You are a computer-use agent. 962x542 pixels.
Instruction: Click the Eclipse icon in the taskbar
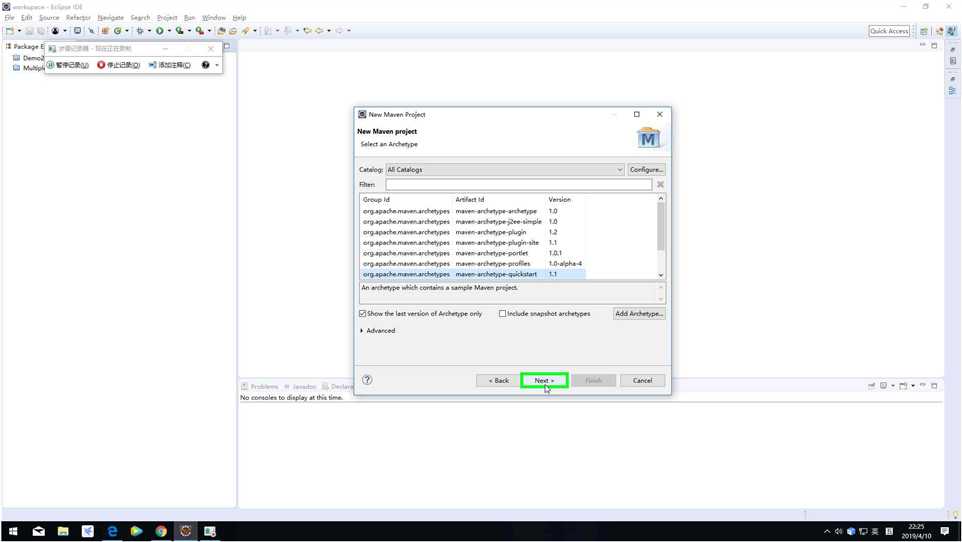185,531
